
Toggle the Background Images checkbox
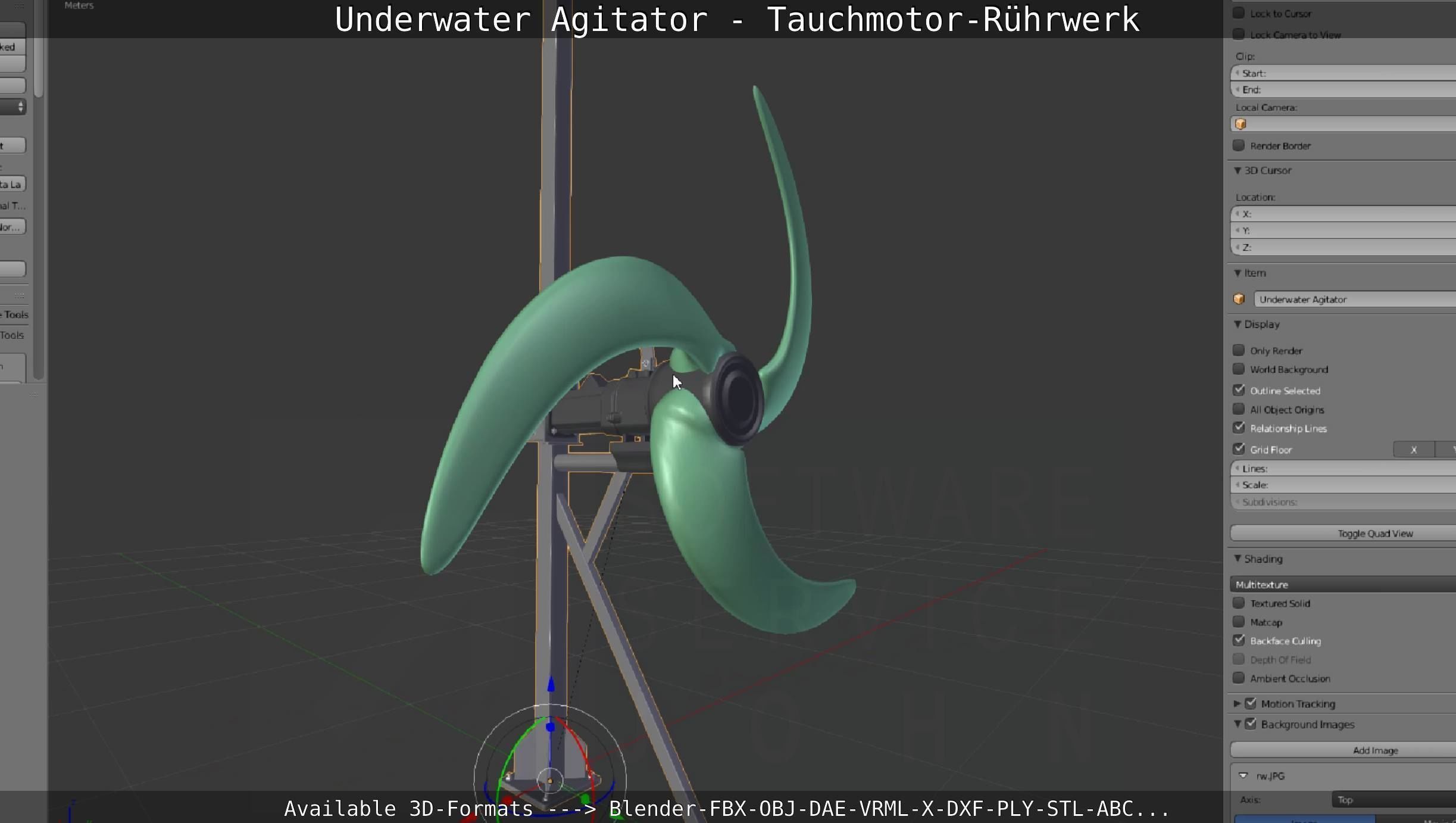[x=1251, y=724]
